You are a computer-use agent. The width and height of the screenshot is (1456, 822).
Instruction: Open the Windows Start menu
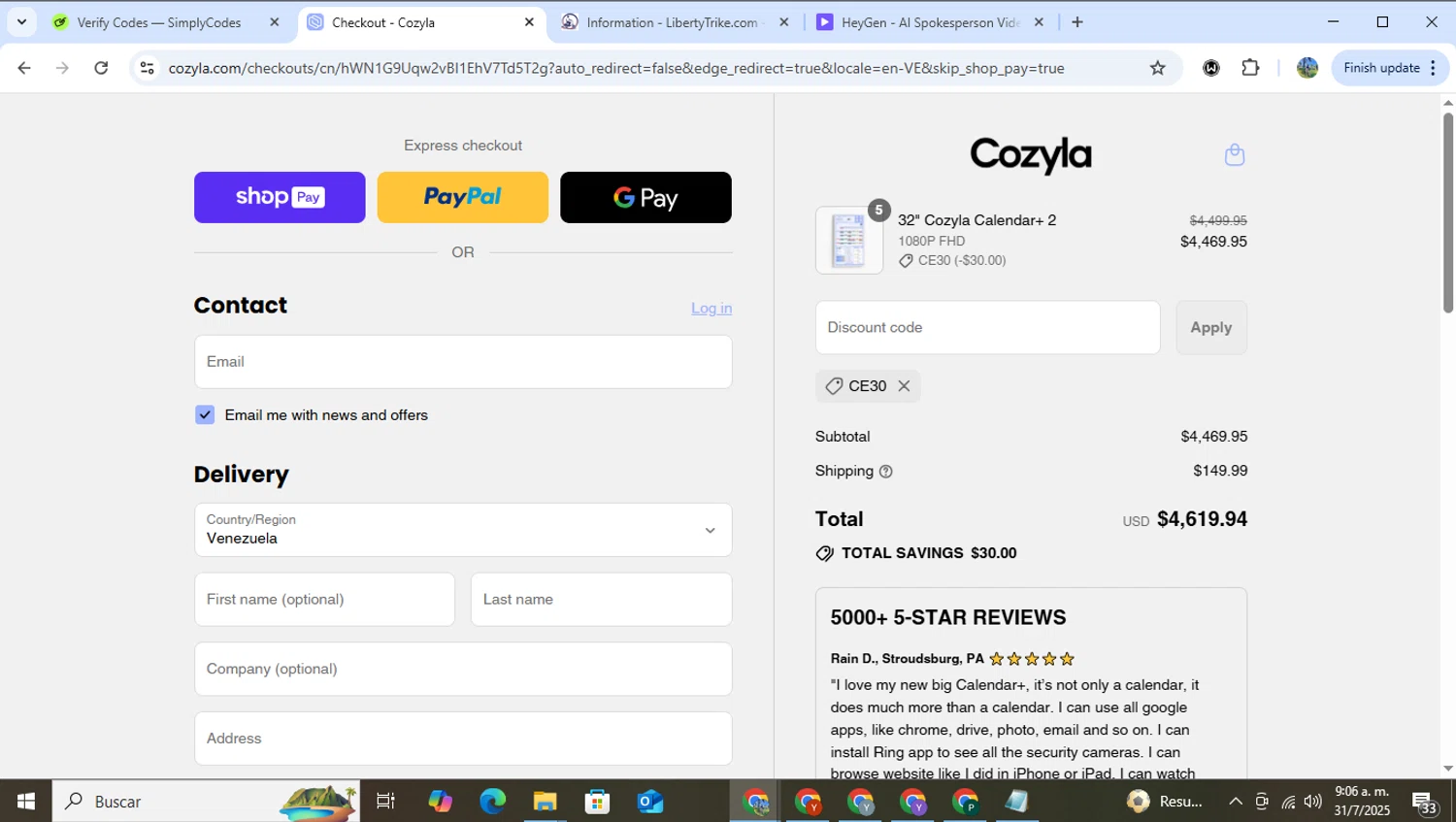(x=26, y=802)
